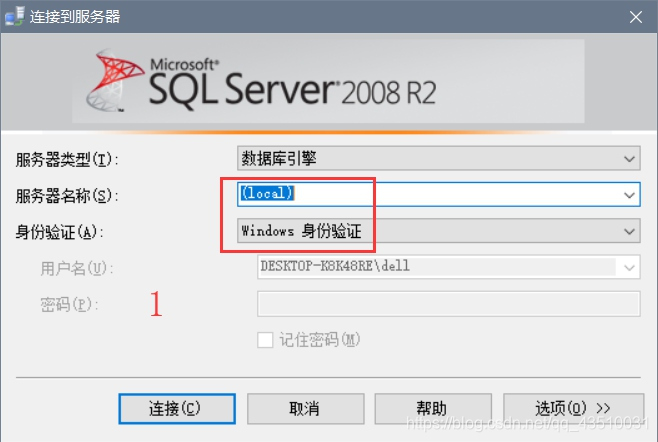Close the 连接到服务器 dialog
658x442 pixels.
click(x=635, y=17)
